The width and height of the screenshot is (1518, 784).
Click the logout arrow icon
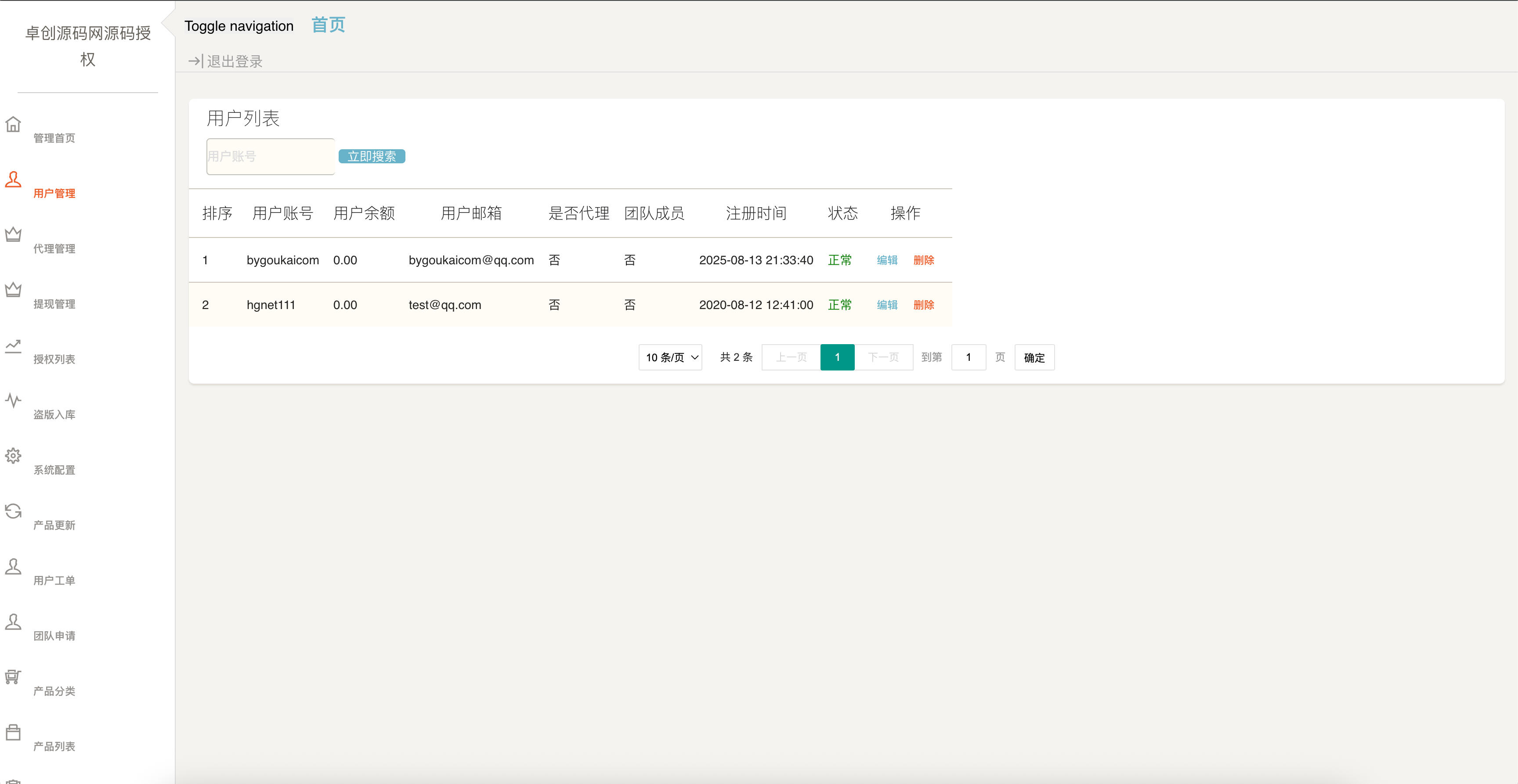195,61
